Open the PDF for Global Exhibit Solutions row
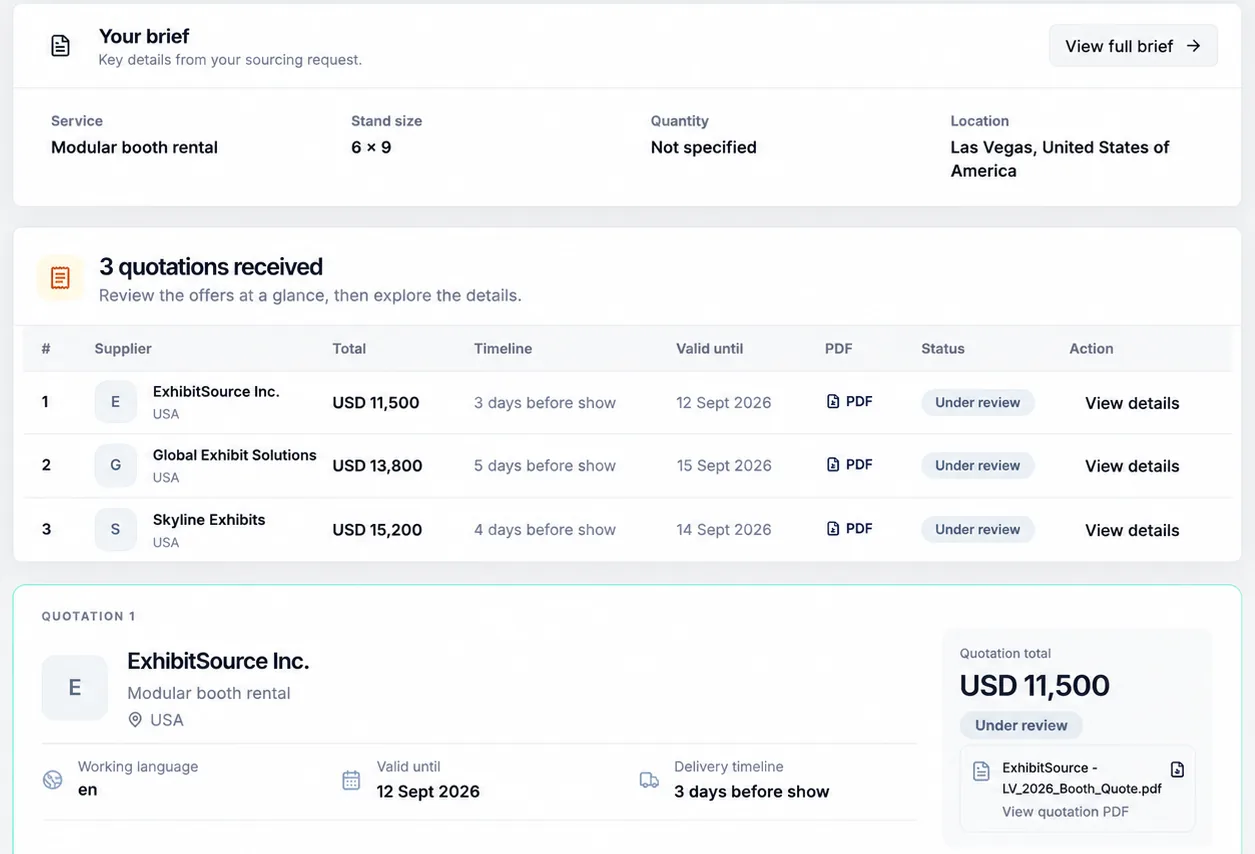1255x854 pixels. pos(850,464)
